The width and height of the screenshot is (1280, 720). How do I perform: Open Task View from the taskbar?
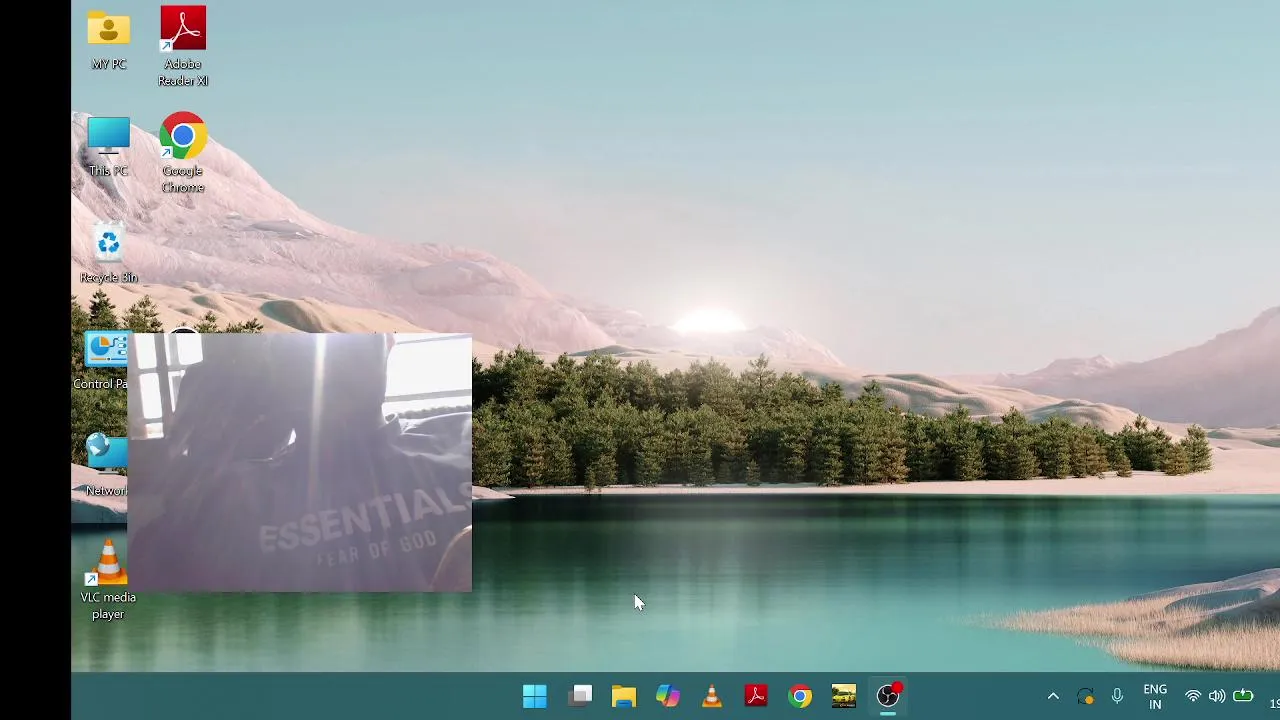[580, 696]
